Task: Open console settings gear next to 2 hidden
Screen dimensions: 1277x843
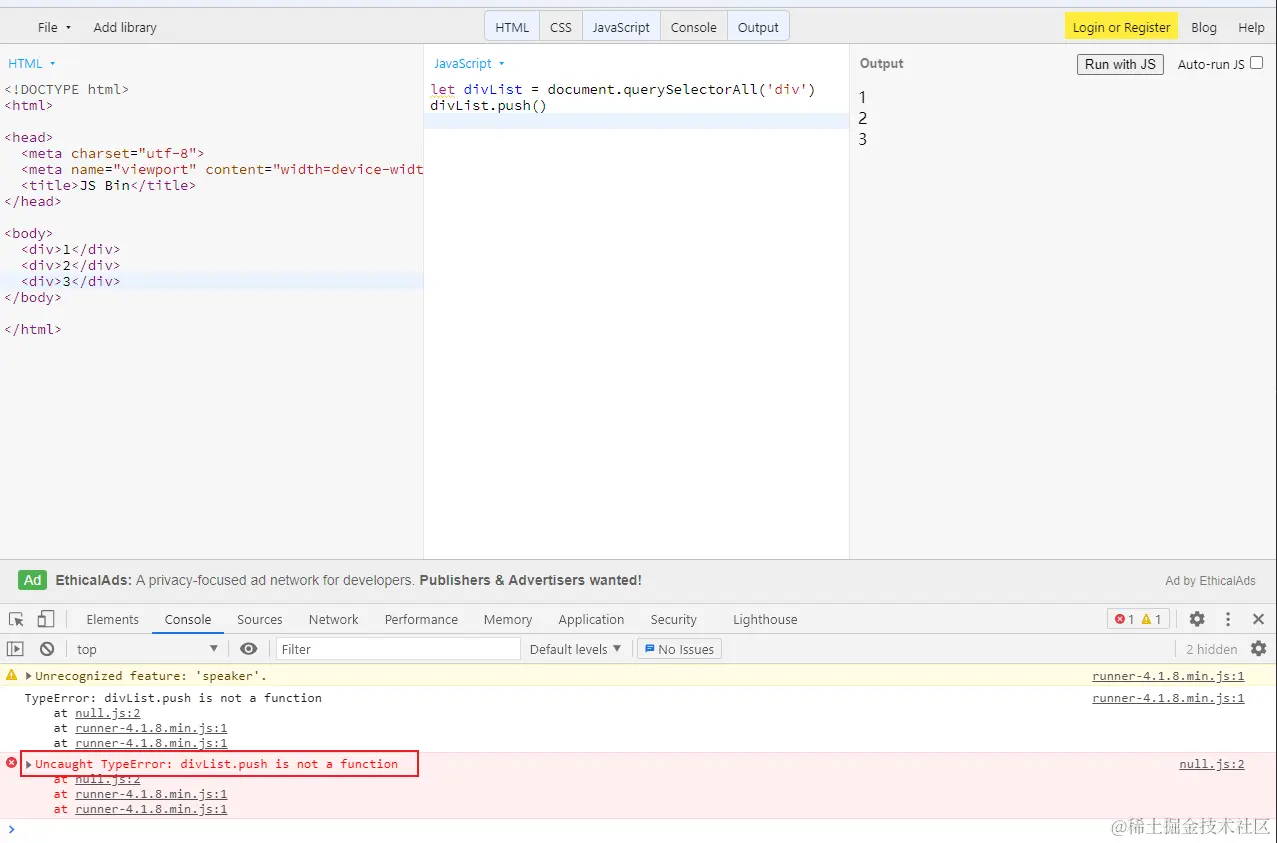Action: pyautogui.click(x=1258, y=649)
